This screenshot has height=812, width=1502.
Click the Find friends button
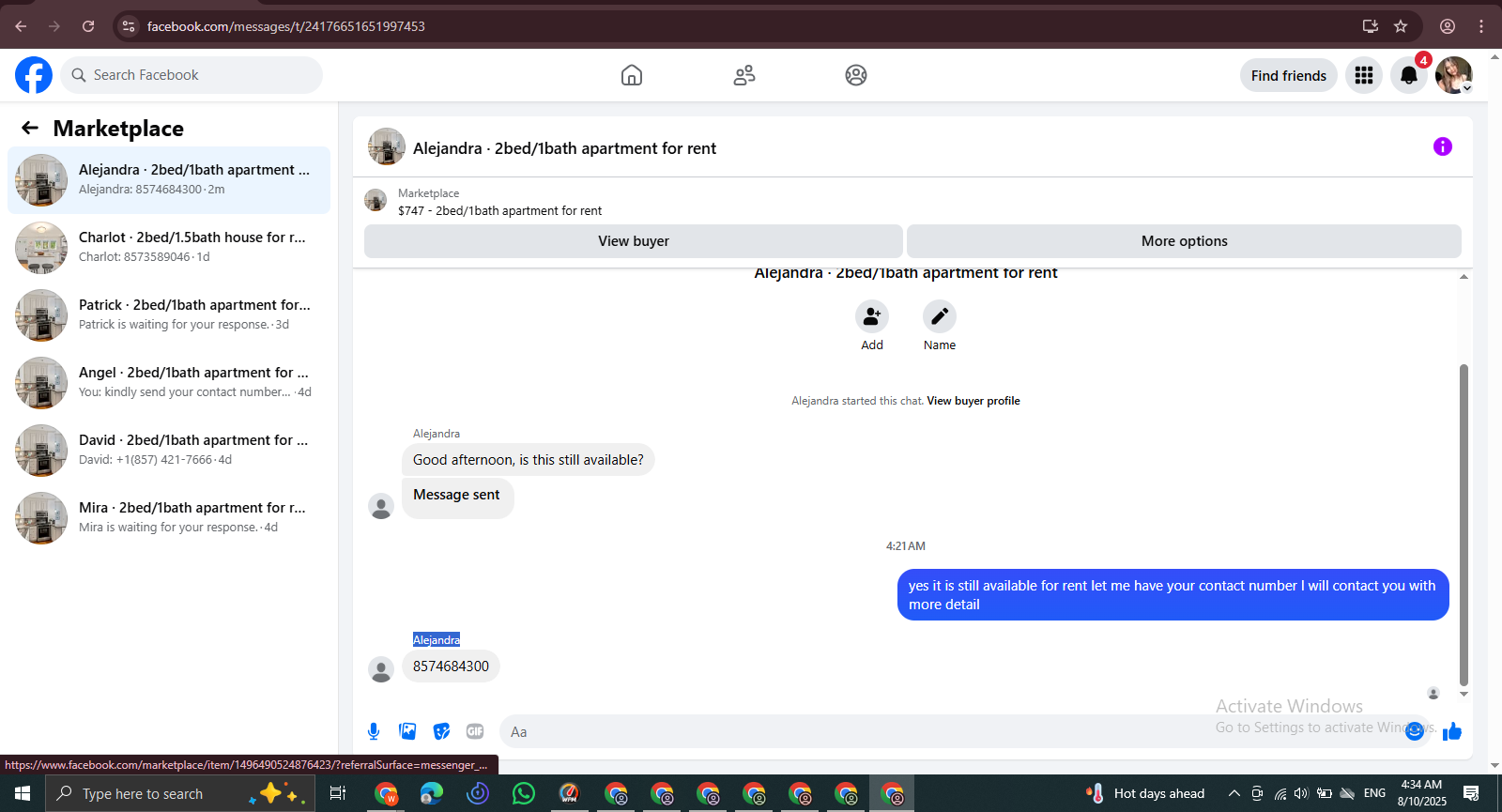point(1289,75)
